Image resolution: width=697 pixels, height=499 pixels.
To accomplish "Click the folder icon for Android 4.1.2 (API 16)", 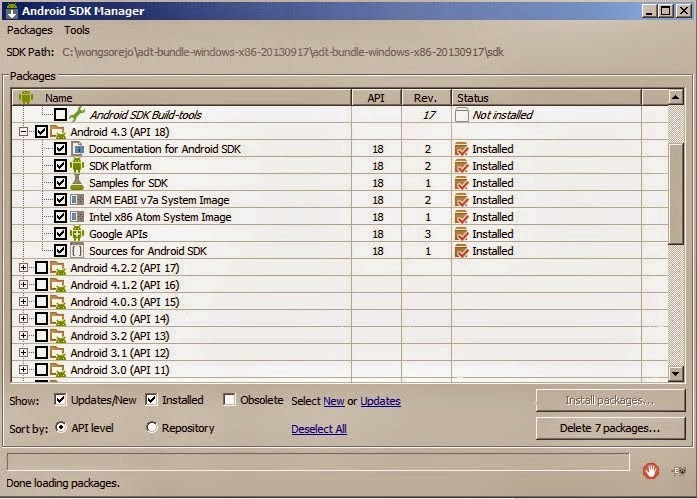I will (x=58, y=285).
